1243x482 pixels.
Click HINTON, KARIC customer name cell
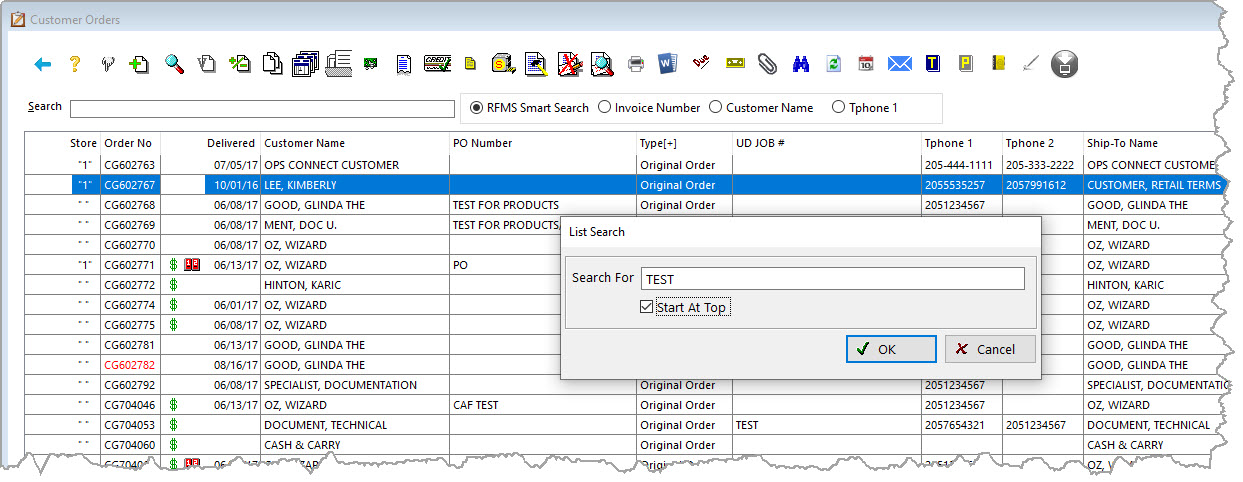coord(355,285)
